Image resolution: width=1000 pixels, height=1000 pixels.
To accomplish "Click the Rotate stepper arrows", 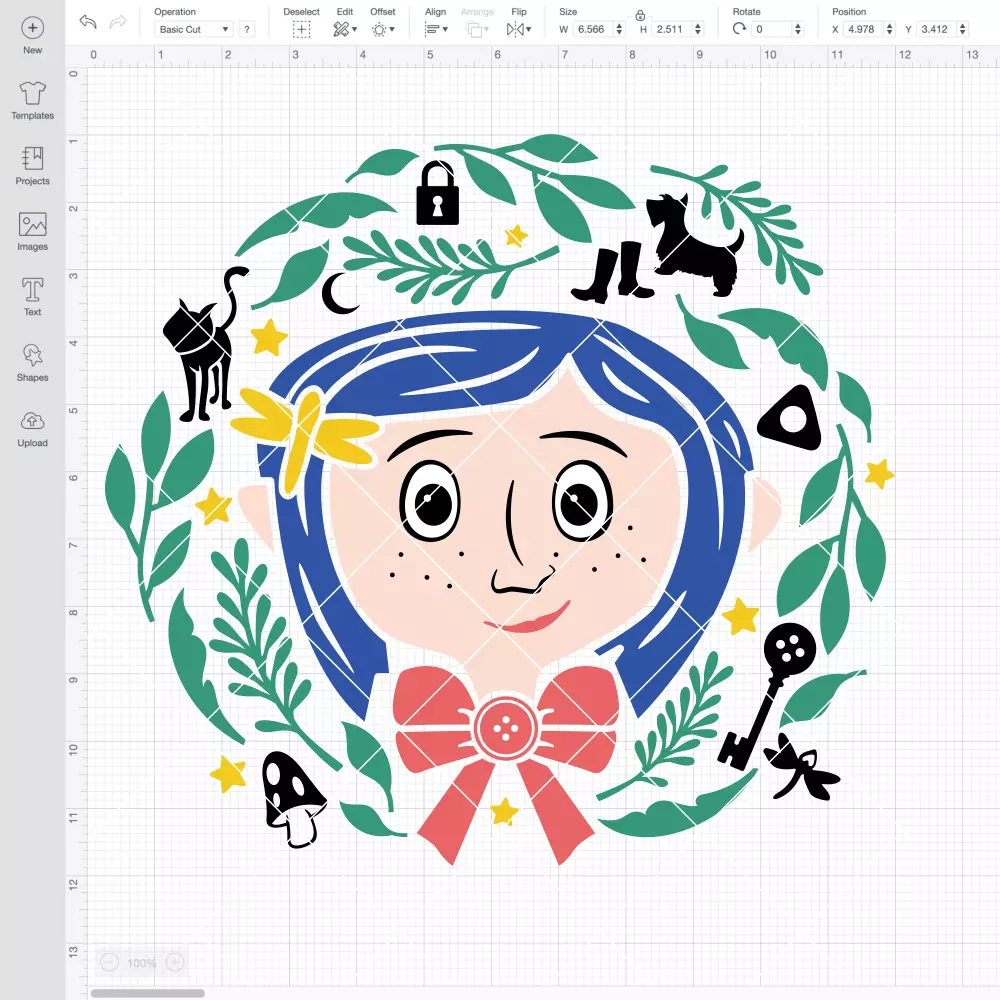I will click(798, 29).
